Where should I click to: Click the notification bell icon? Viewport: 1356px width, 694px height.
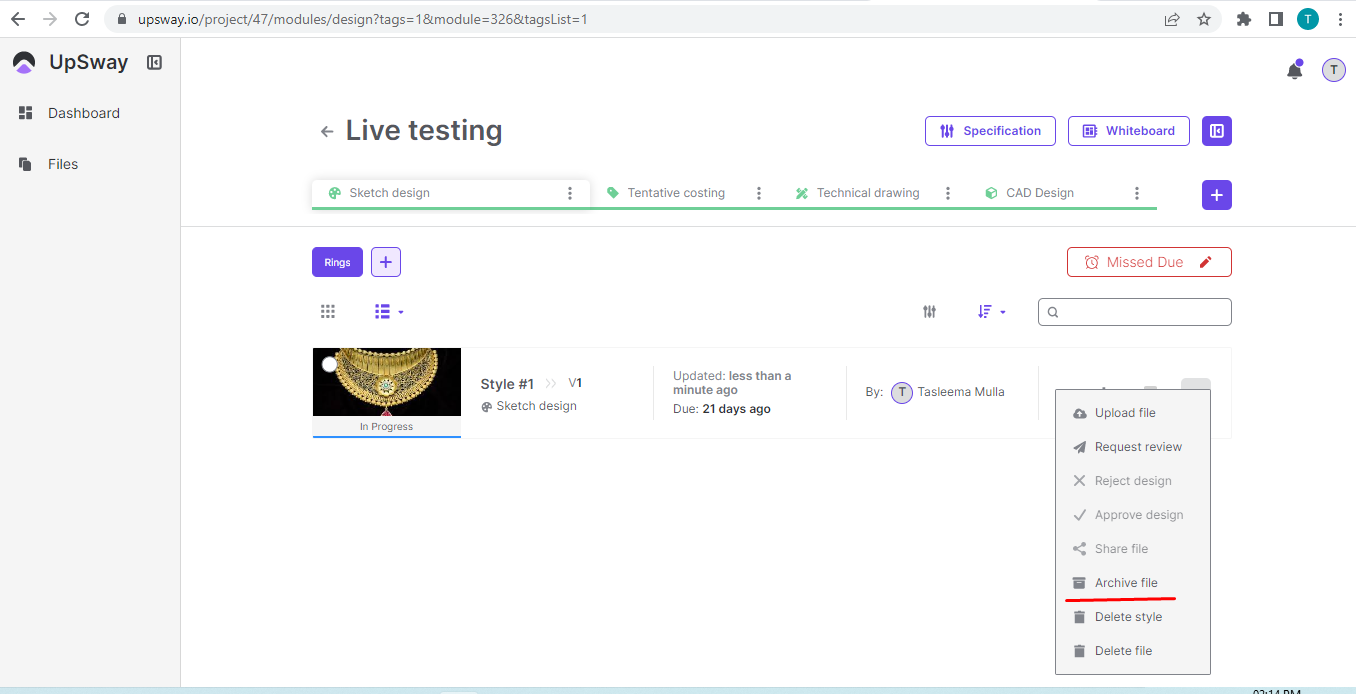[1294, 70]
